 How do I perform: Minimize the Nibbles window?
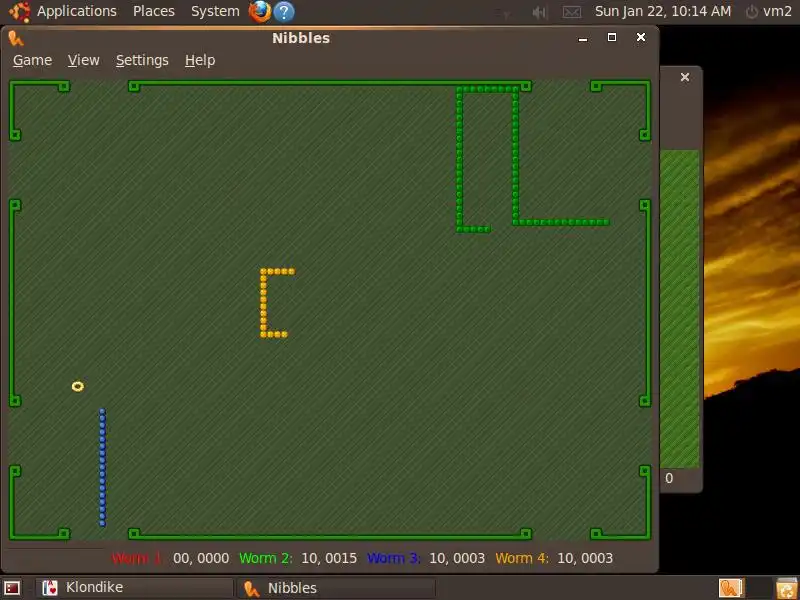(583, 38)
